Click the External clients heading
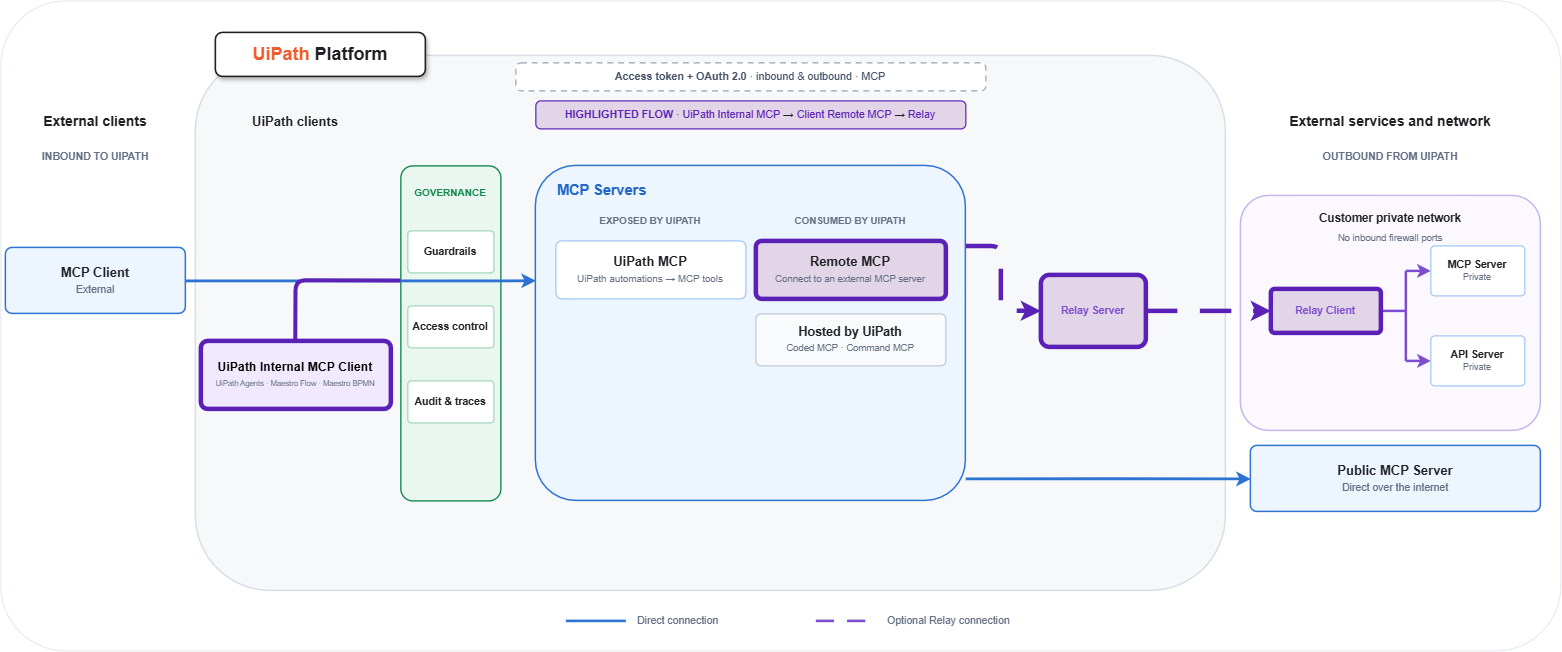The image size is (1562, 652). click(95, 121)
